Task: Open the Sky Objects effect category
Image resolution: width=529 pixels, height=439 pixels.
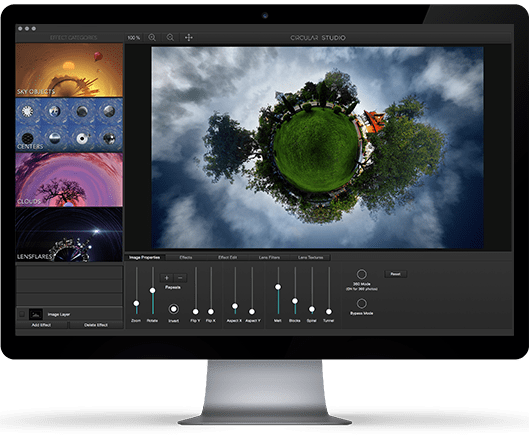Action: coord(69,70)
